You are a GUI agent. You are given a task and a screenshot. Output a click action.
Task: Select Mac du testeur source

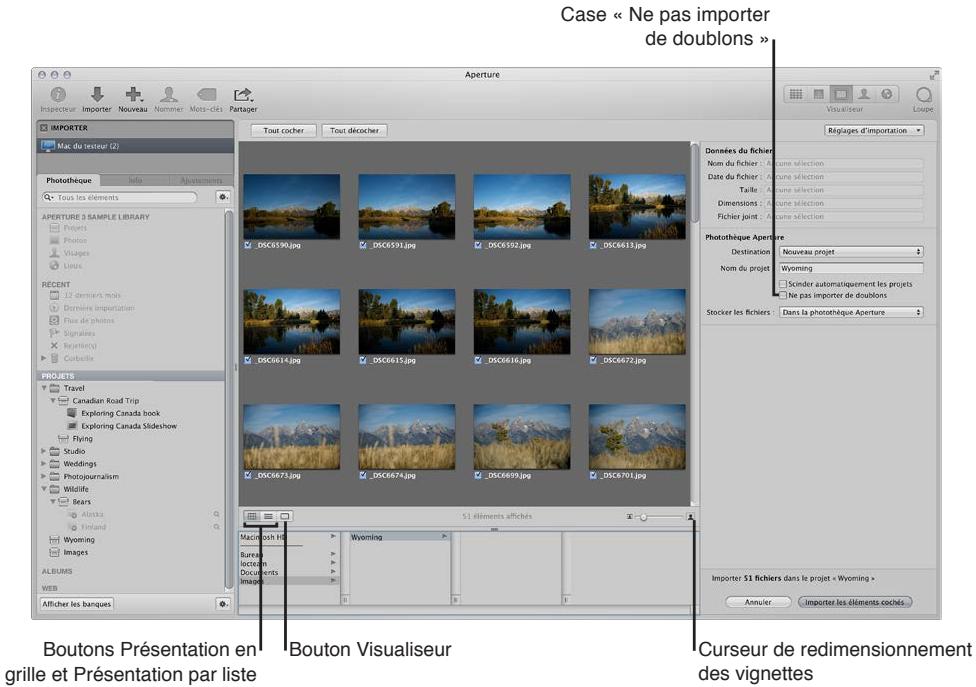(136, 146)
